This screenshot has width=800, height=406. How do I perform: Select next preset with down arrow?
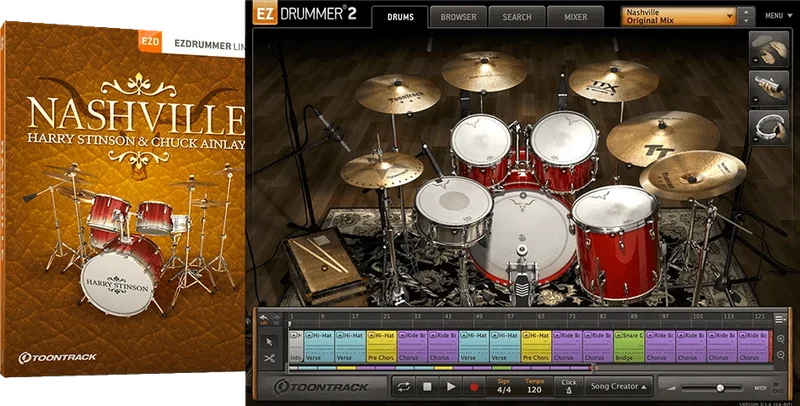click(x=746, y=21)
